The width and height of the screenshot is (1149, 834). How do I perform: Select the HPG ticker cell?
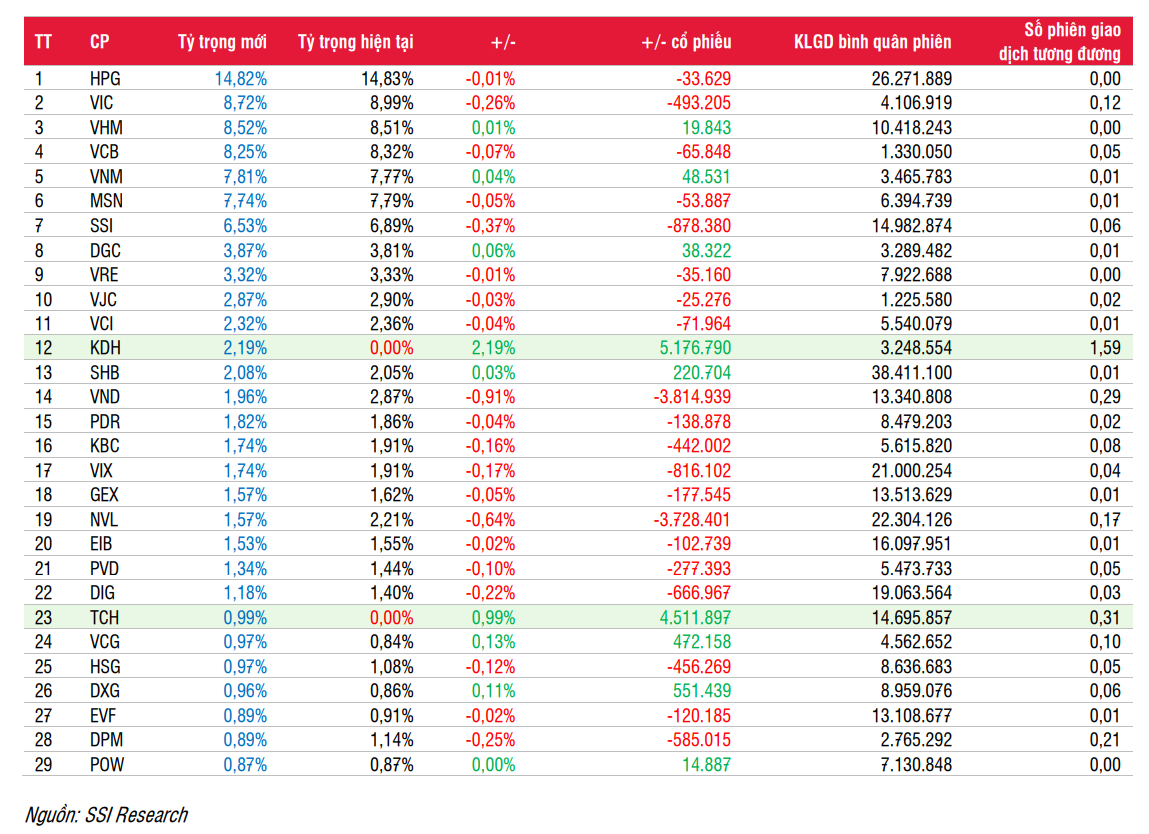pos(105,79)
